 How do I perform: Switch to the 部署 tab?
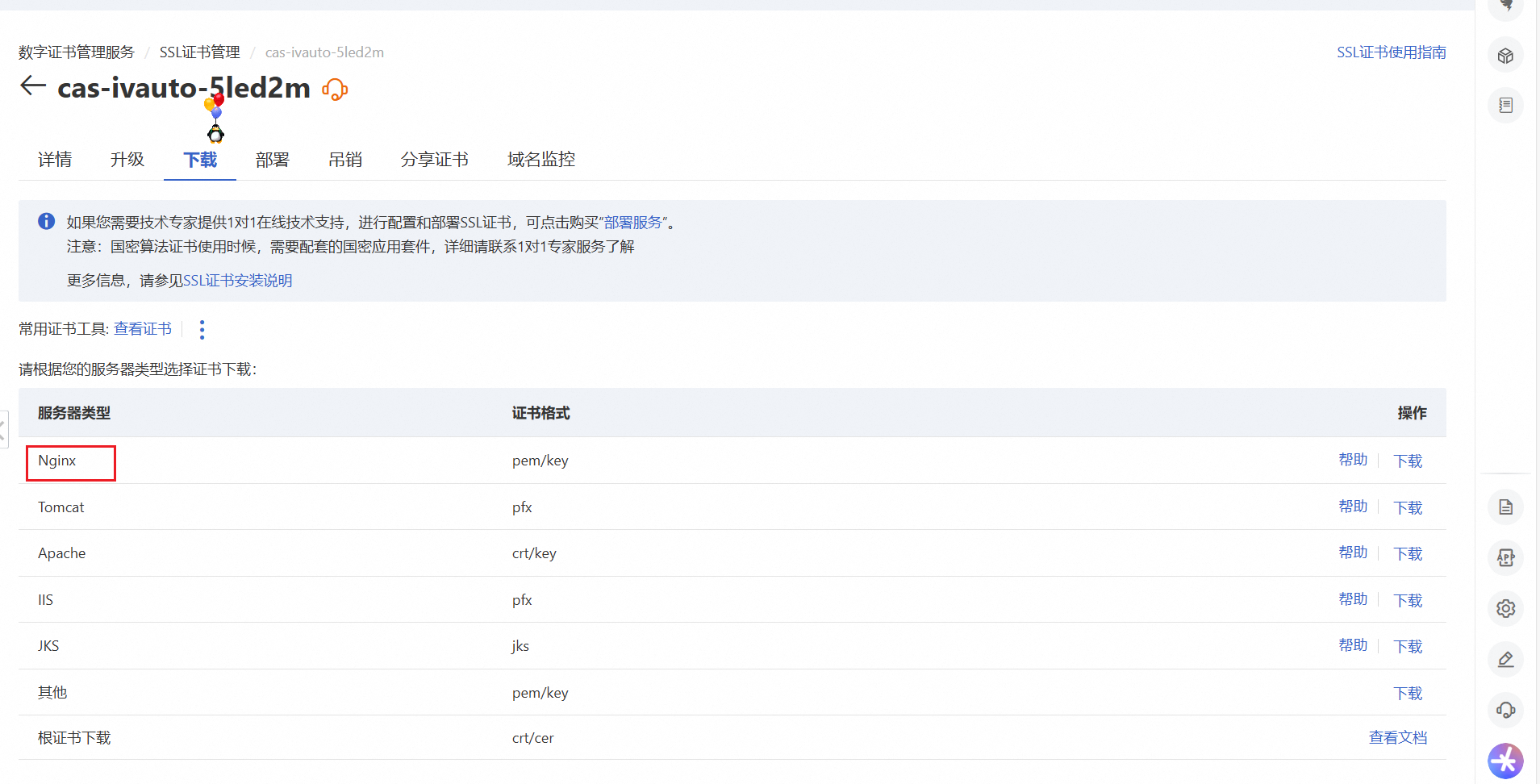(272, 160)
